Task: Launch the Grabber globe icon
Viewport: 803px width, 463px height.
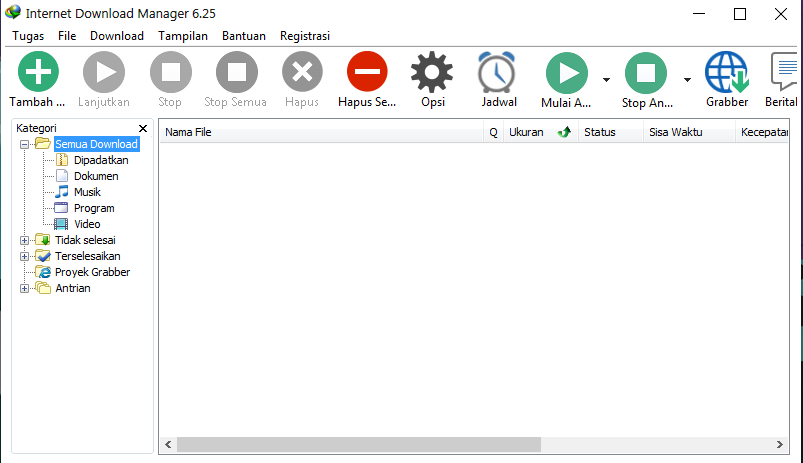Action: coord(727,72)
